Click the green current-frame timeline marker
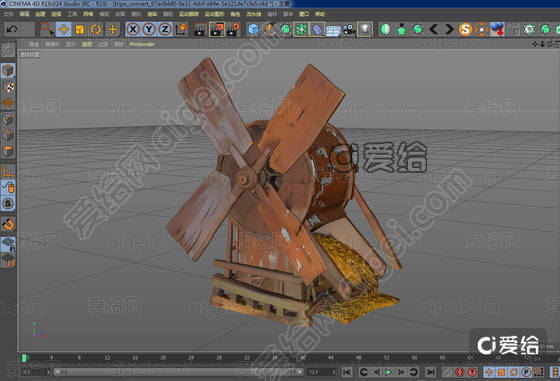Screen dimensions: 560x381 click(x=24, y=357)
